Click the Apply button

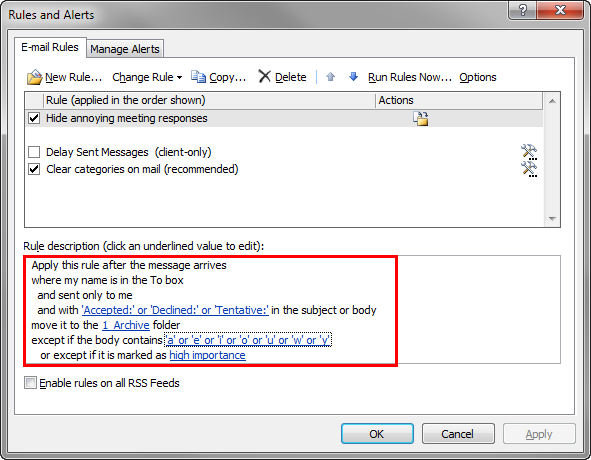coord(539,434)
